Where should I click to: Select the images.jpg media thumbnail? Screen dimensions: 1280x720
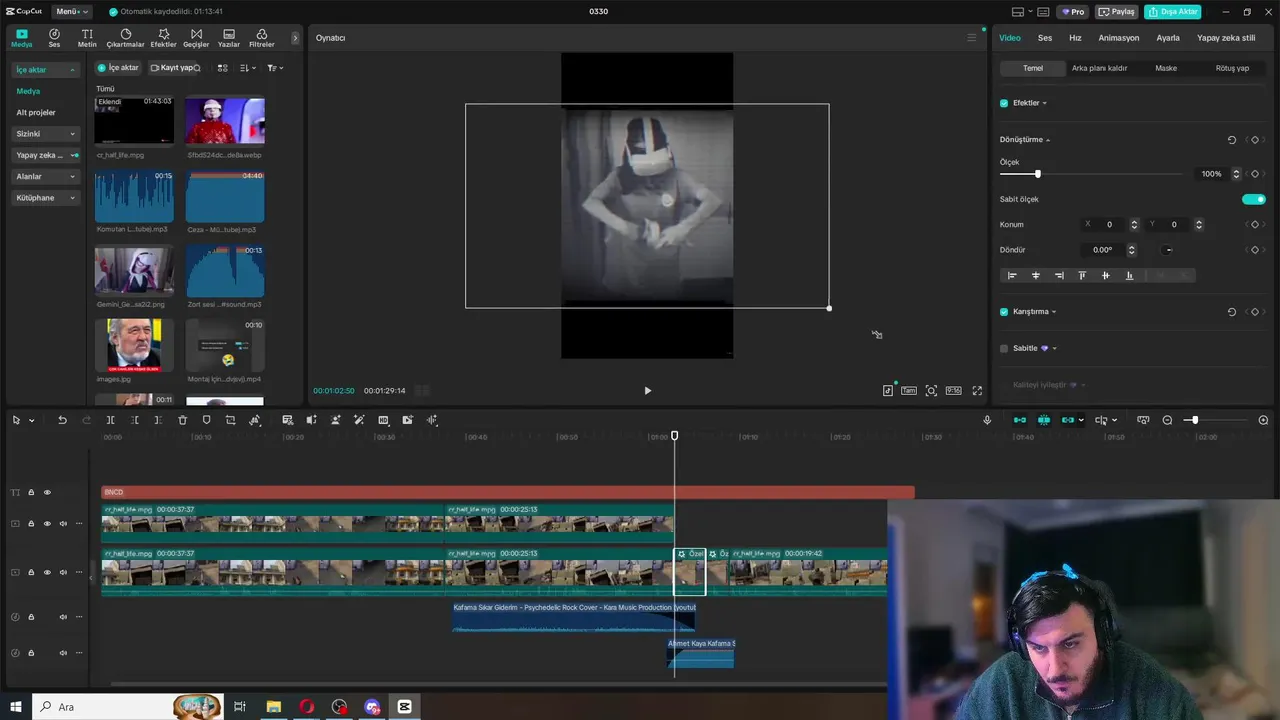(x=134, y=345)
